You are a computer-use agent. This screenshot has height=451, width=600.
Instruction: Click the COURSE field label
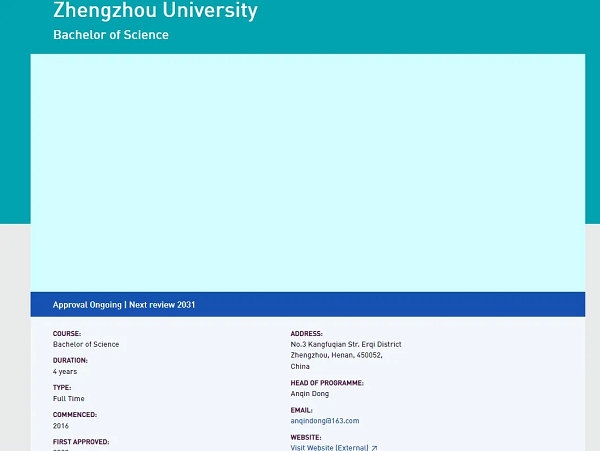[67, 334]
